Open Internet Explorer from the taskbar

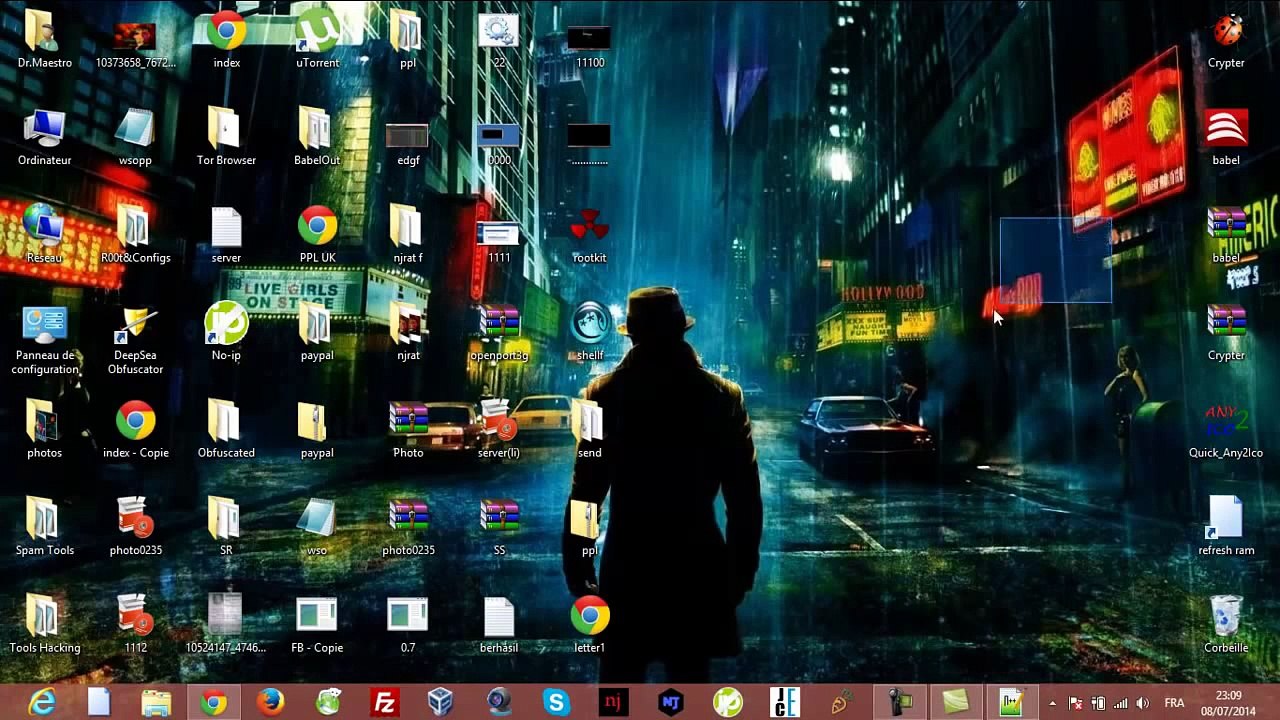tap(42, 703)
